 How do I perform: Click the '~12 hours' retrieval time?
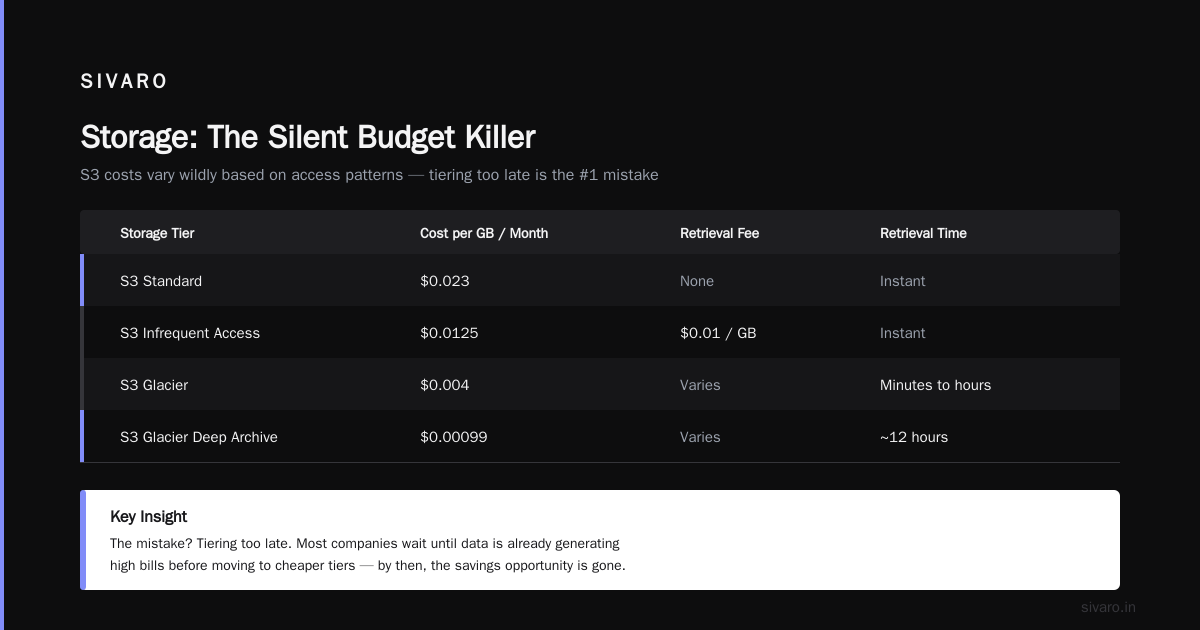[914, 437]
